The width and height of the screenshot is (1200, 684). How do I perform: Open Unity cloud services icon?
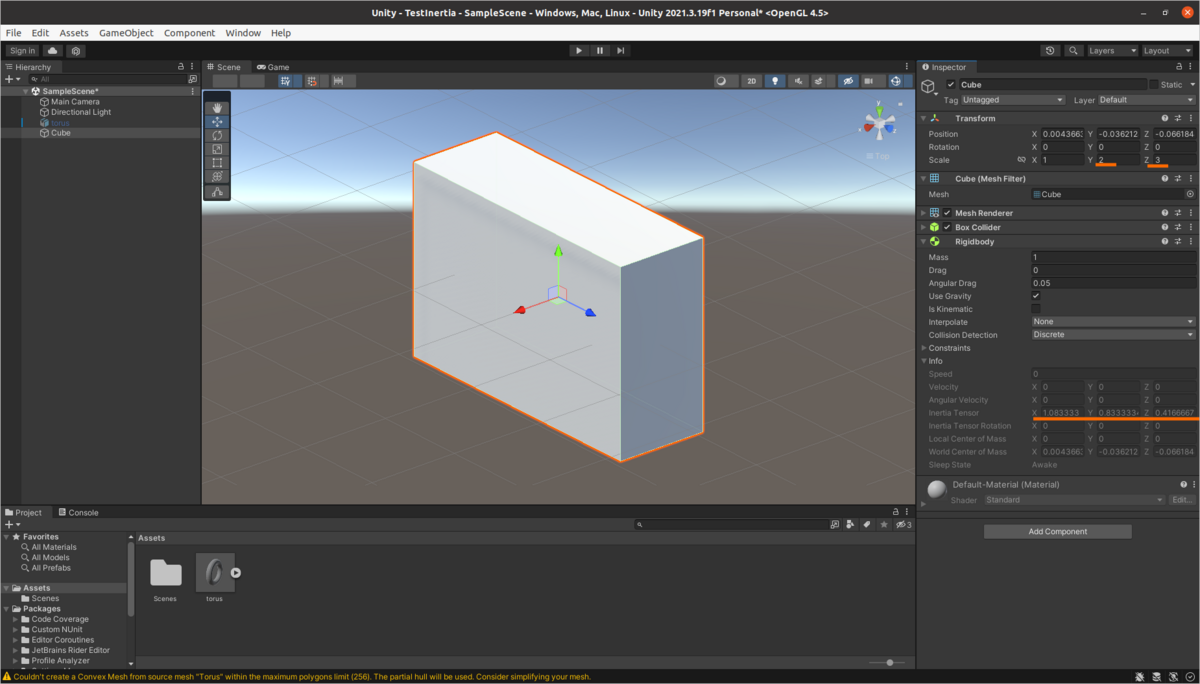tap(53, 50)
